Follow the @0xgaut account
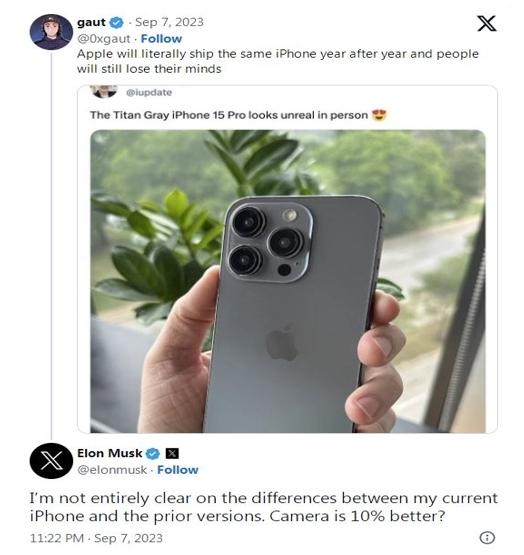 point(161,39)
